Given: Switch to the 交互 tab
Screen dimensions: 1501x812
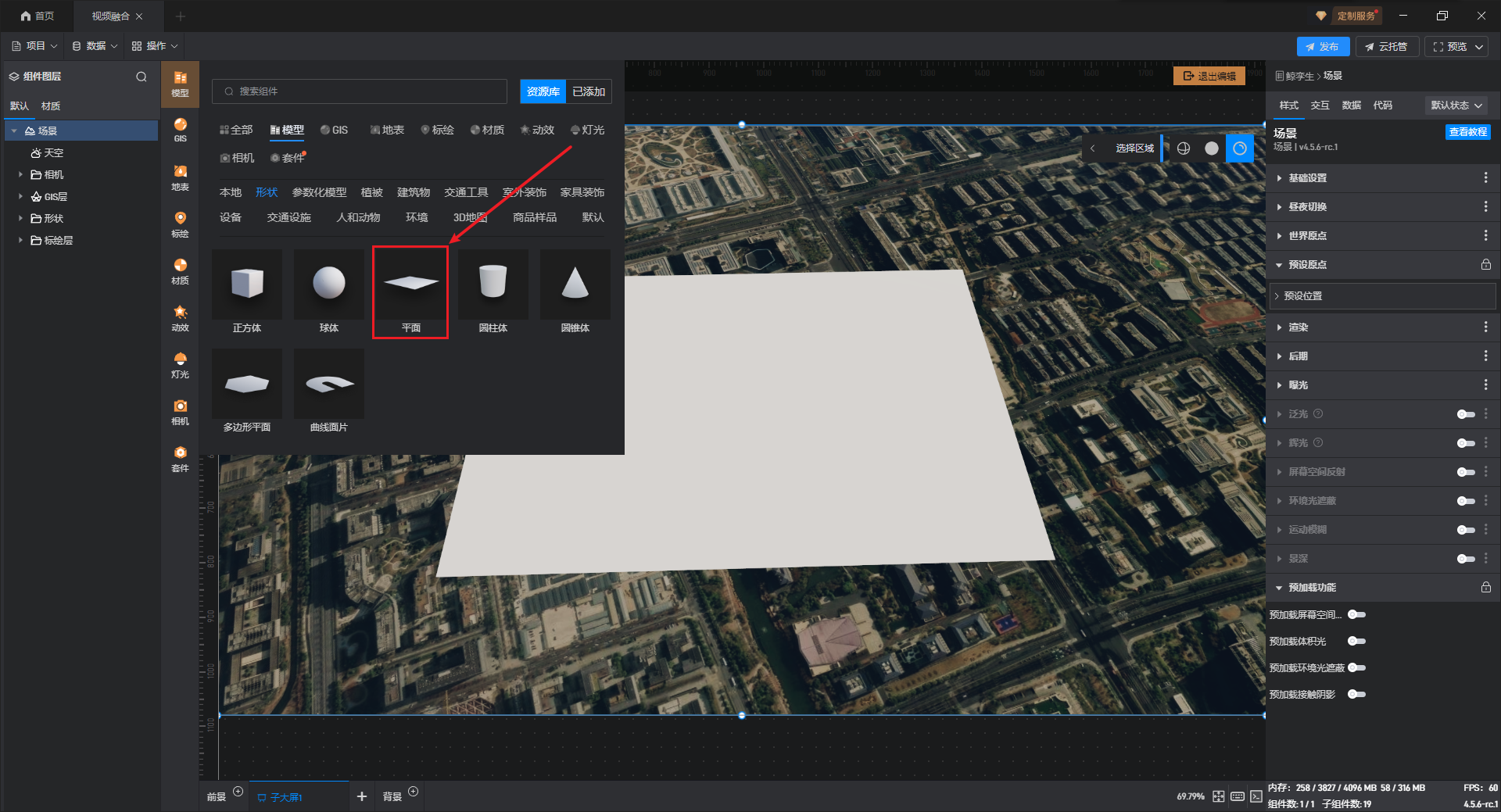Looking at the screenshot, I should [1320, 106].
